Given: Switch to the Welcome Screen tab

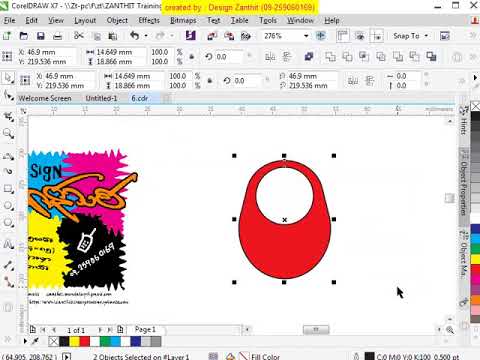Looking at the screenshot, I should pos(45,98).
